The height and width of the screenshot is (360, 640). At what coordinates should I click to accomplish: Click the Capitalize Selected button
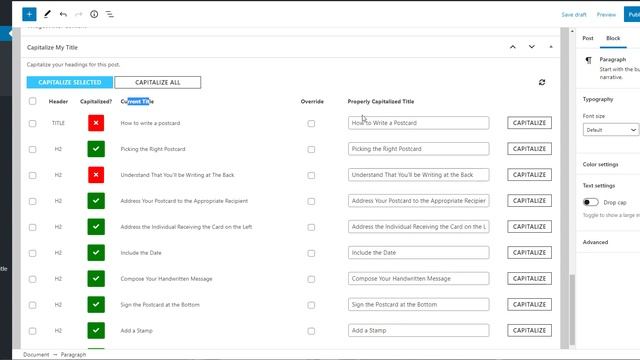click(x=70, y=82)
